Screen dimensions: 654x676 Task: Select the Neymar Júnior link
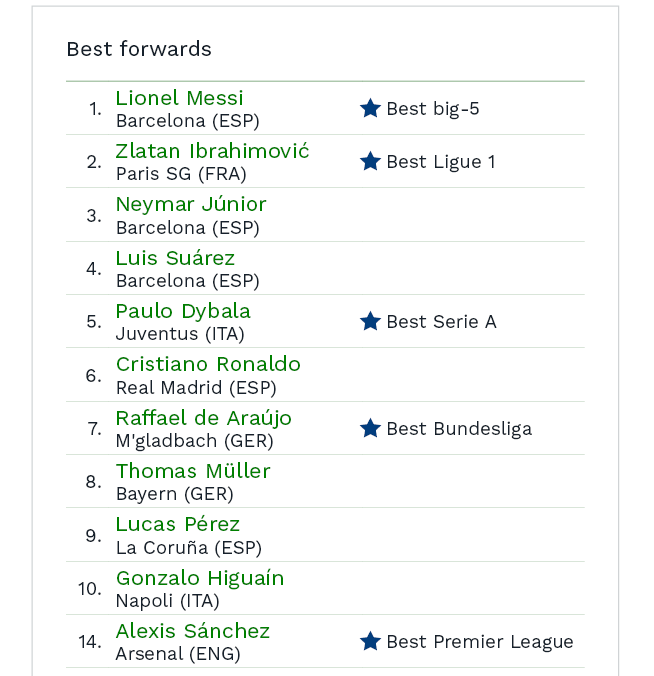(x=191, y=204)
